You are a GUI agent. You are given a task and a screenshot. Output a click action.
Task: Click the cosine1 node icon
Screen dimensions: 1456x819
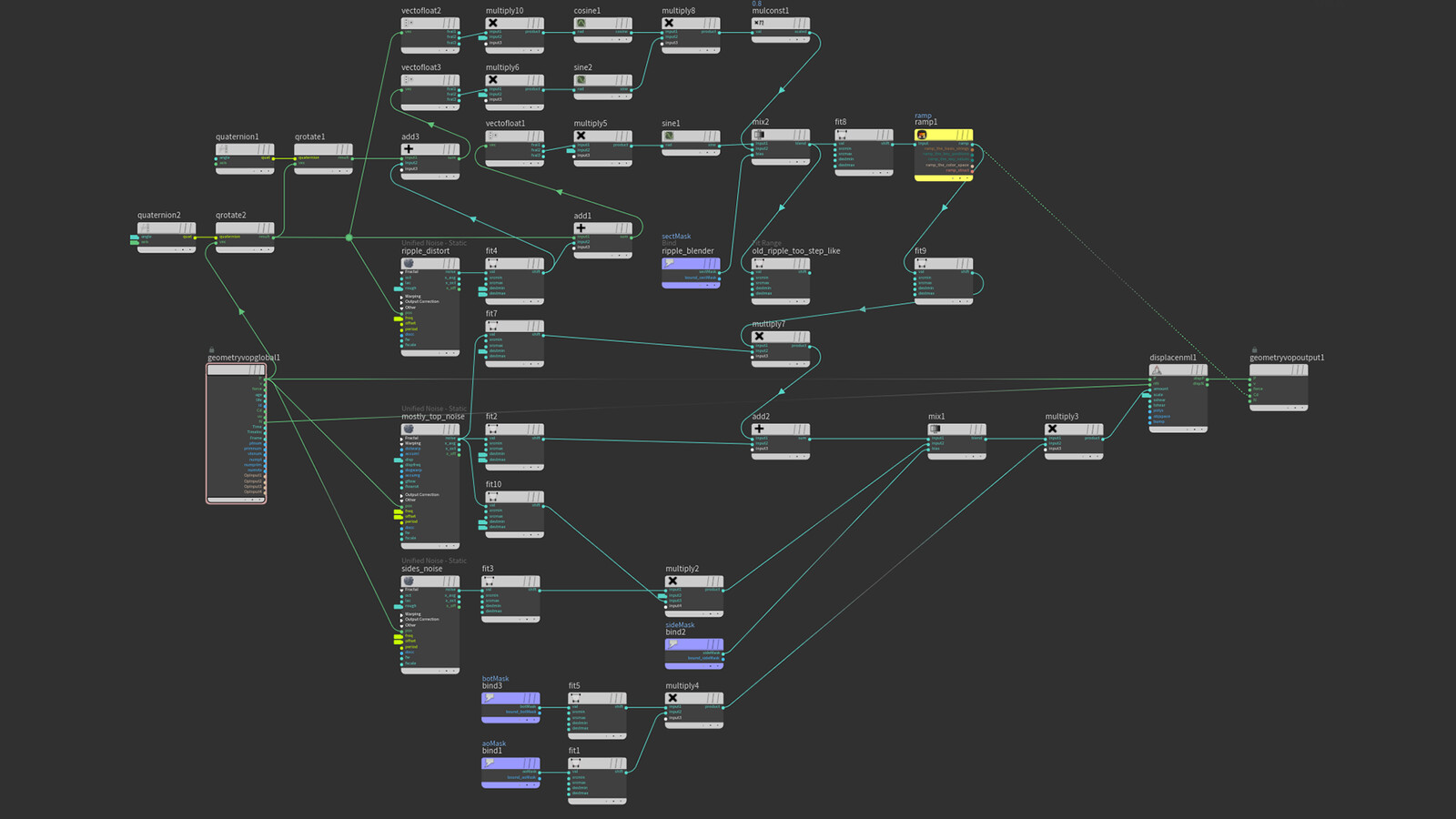coord(581,23)
